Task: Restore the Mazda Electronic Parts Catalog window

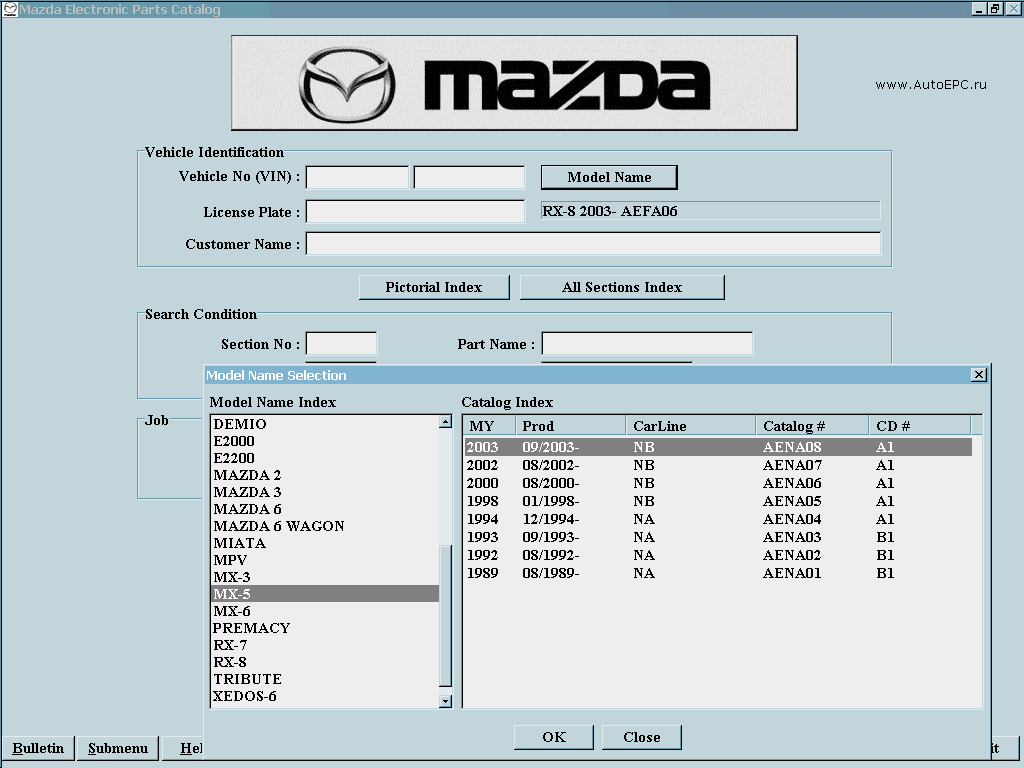Action: click(x=995, y=9)
